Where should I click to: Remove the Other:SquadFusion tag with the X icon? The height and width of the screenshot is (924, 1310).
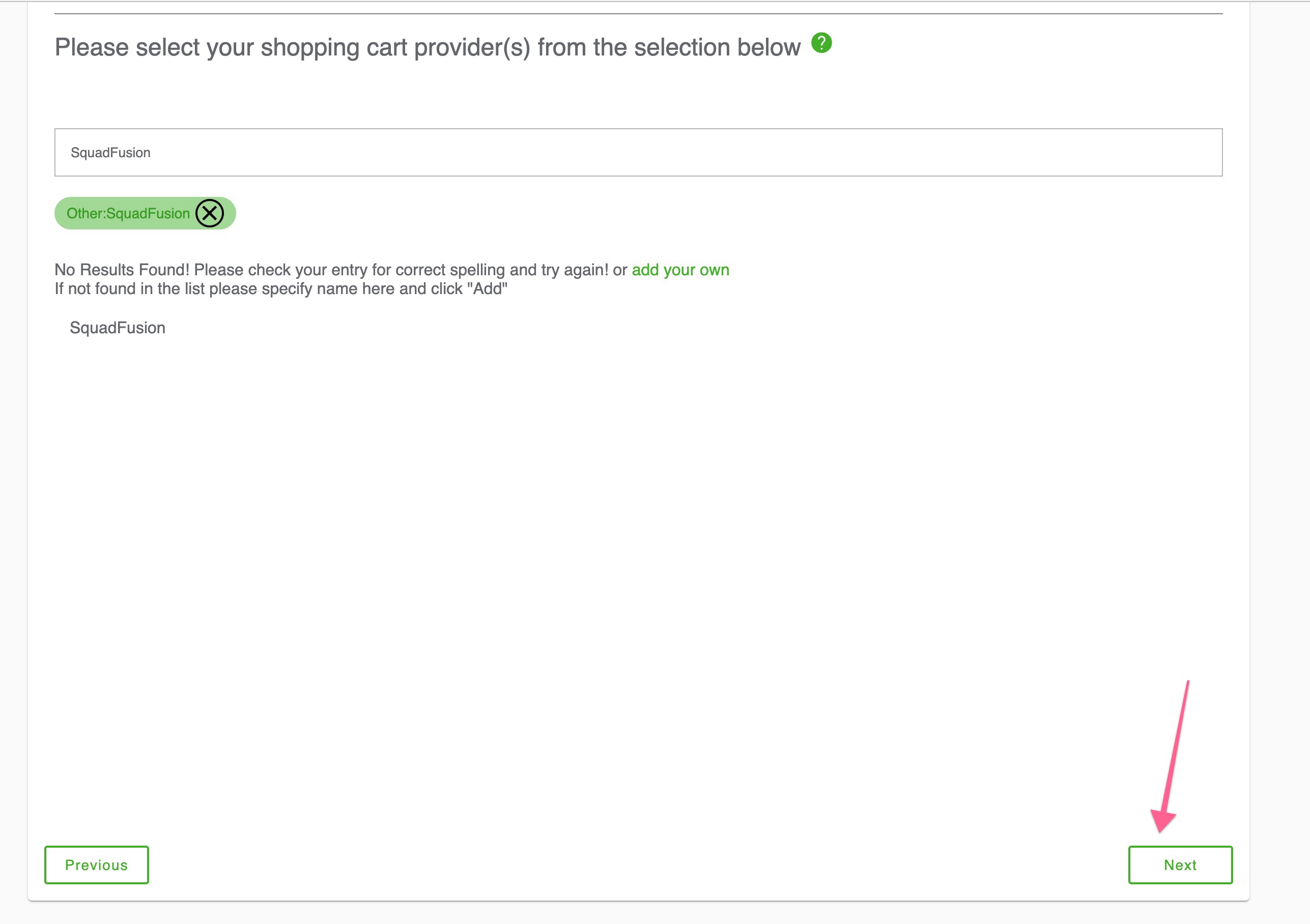(x=209, y=213)
